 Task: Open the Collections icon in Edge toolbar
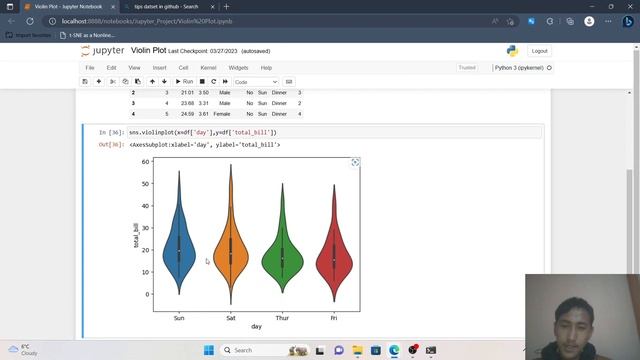pos(570,21)
